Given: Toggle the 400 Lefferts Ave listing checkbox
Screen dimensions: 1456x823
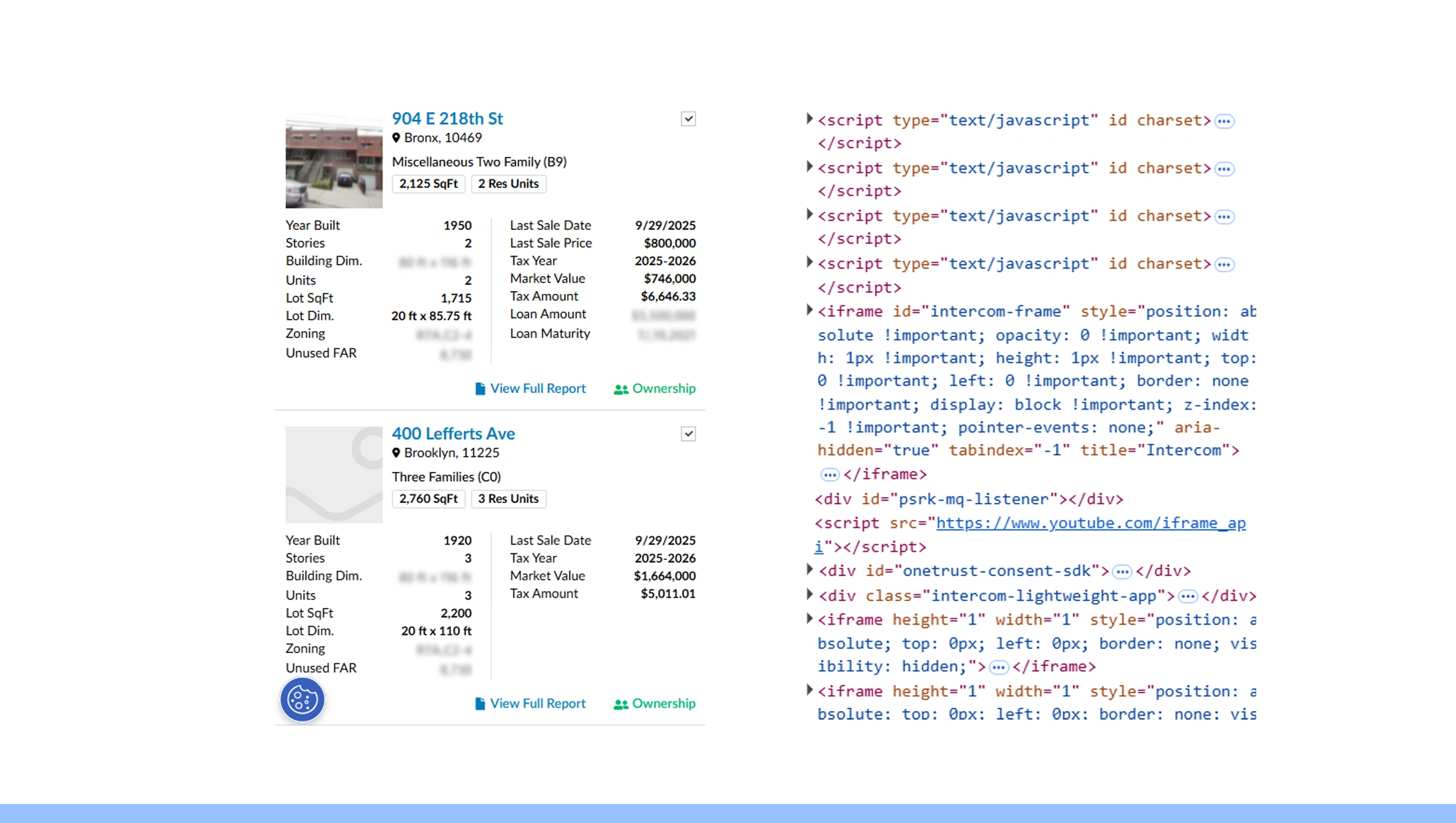Looking at the screenshot, I should (x=688, y=434).
